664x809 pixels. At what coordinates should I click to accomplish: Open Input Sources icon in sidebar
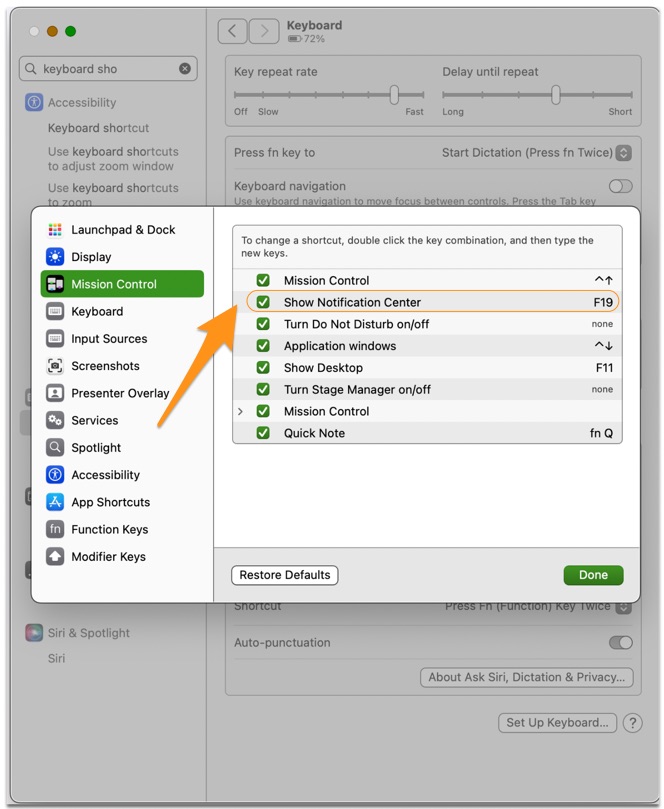pos(55,338)
